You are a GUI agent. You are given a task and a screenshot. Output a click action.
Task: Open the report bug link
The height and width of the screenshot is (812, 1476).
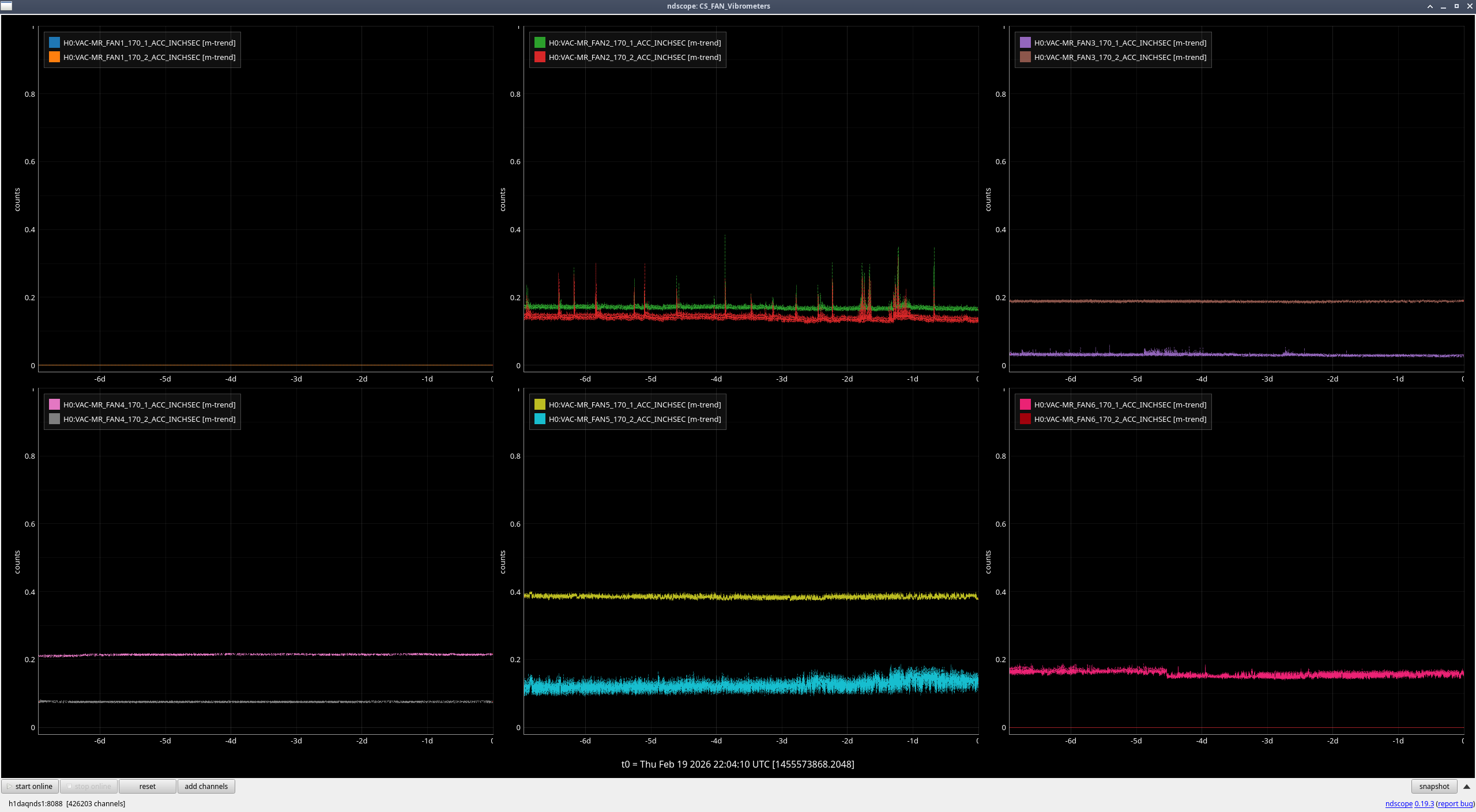pyautogui.click(x=1455, y=804)
